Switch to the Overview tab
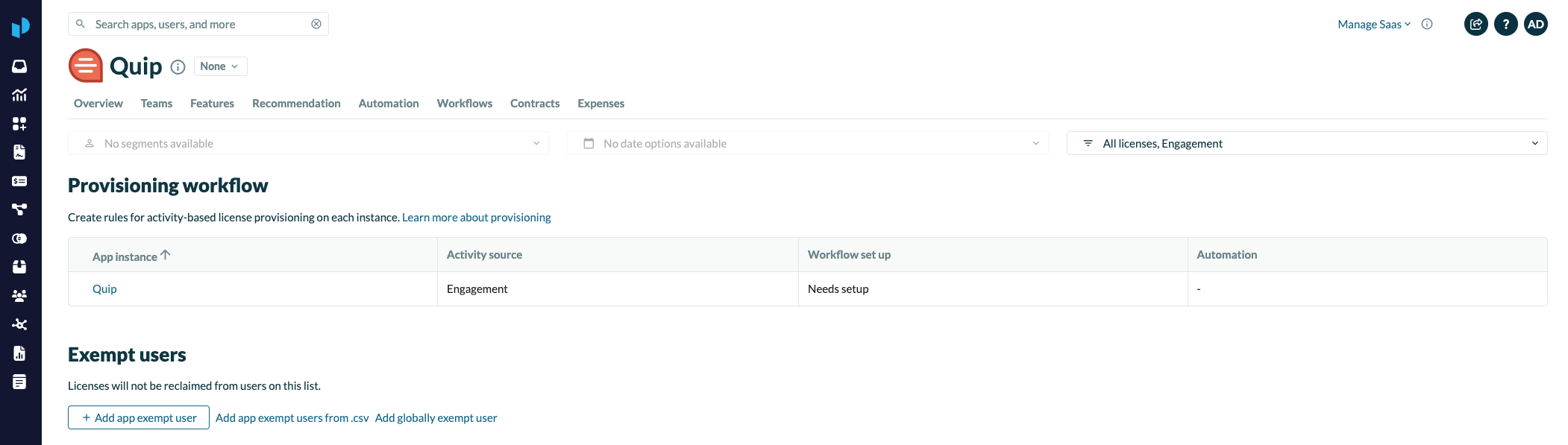Viewport: 1568px width, 445px height. tap(98, 104)
